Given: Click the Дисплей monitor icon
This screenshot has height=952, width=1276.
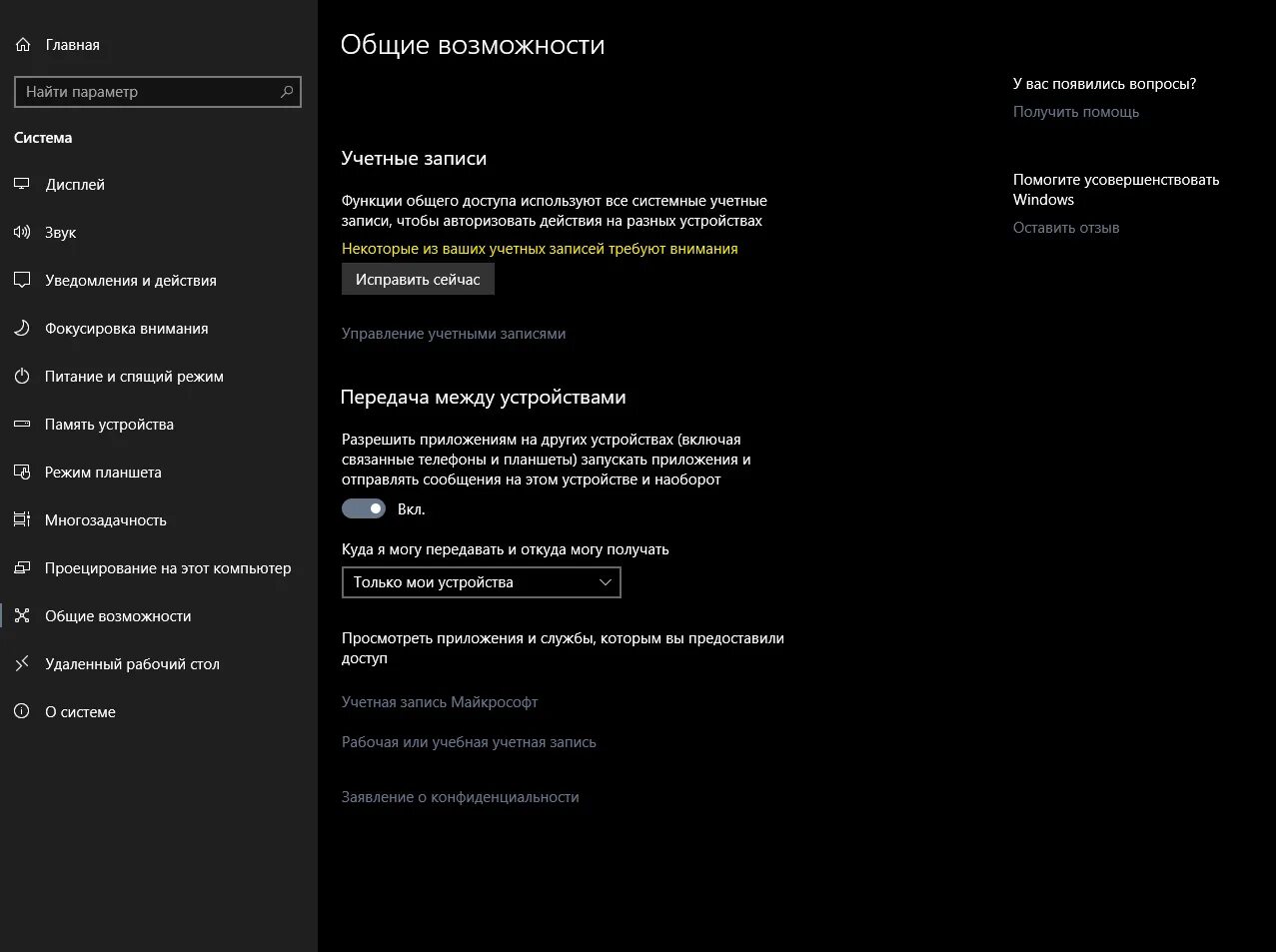Looking at the screenshot, I should (22, 185).
